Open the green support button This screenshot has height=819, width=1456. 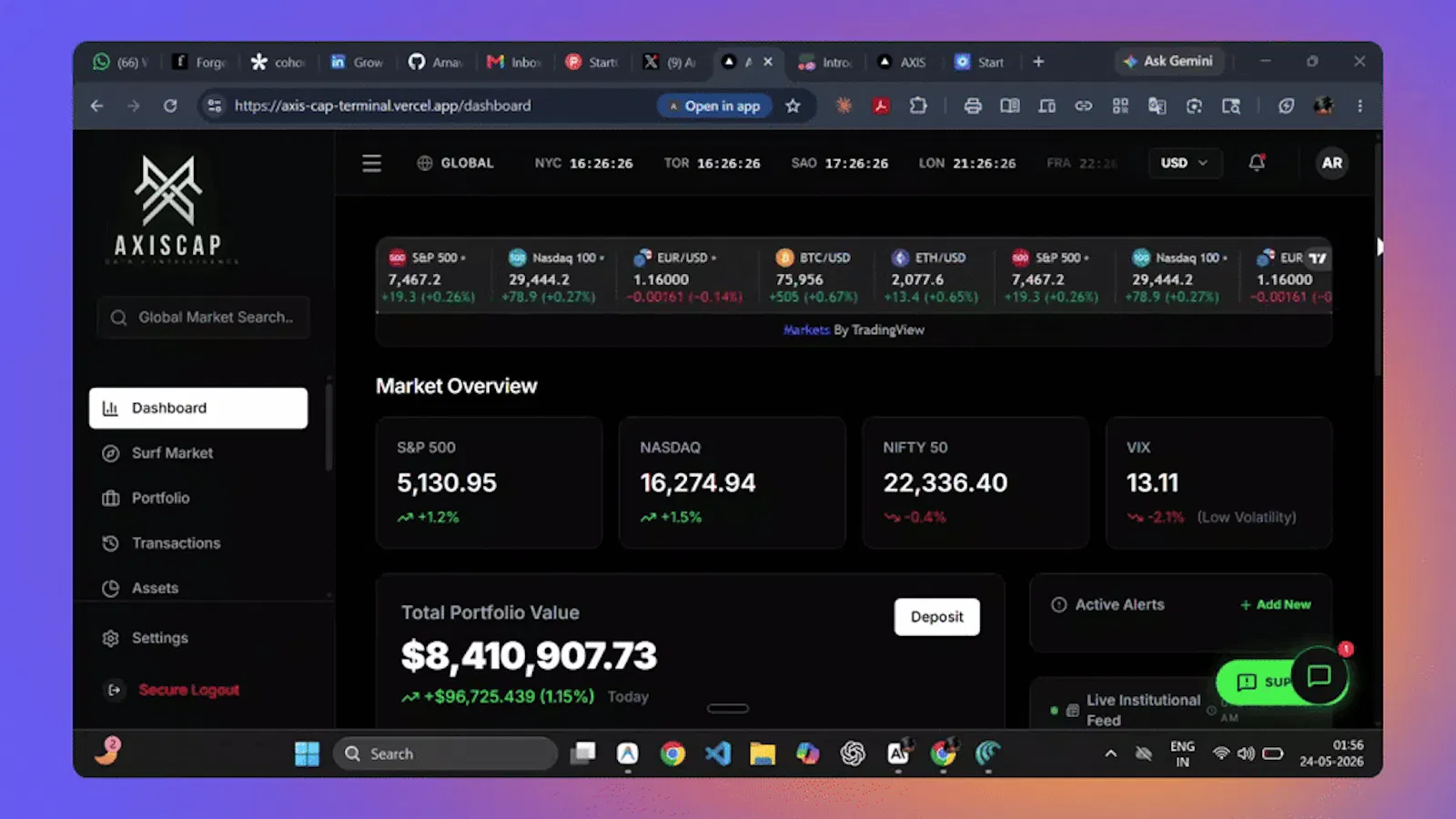(x=1258, y=682)
